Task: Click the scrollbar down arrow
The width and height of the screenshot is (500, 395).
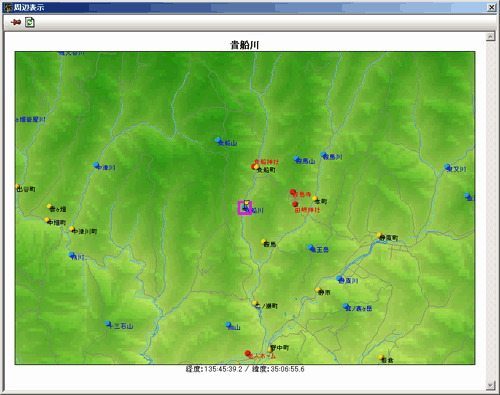Action: [490, 385]
